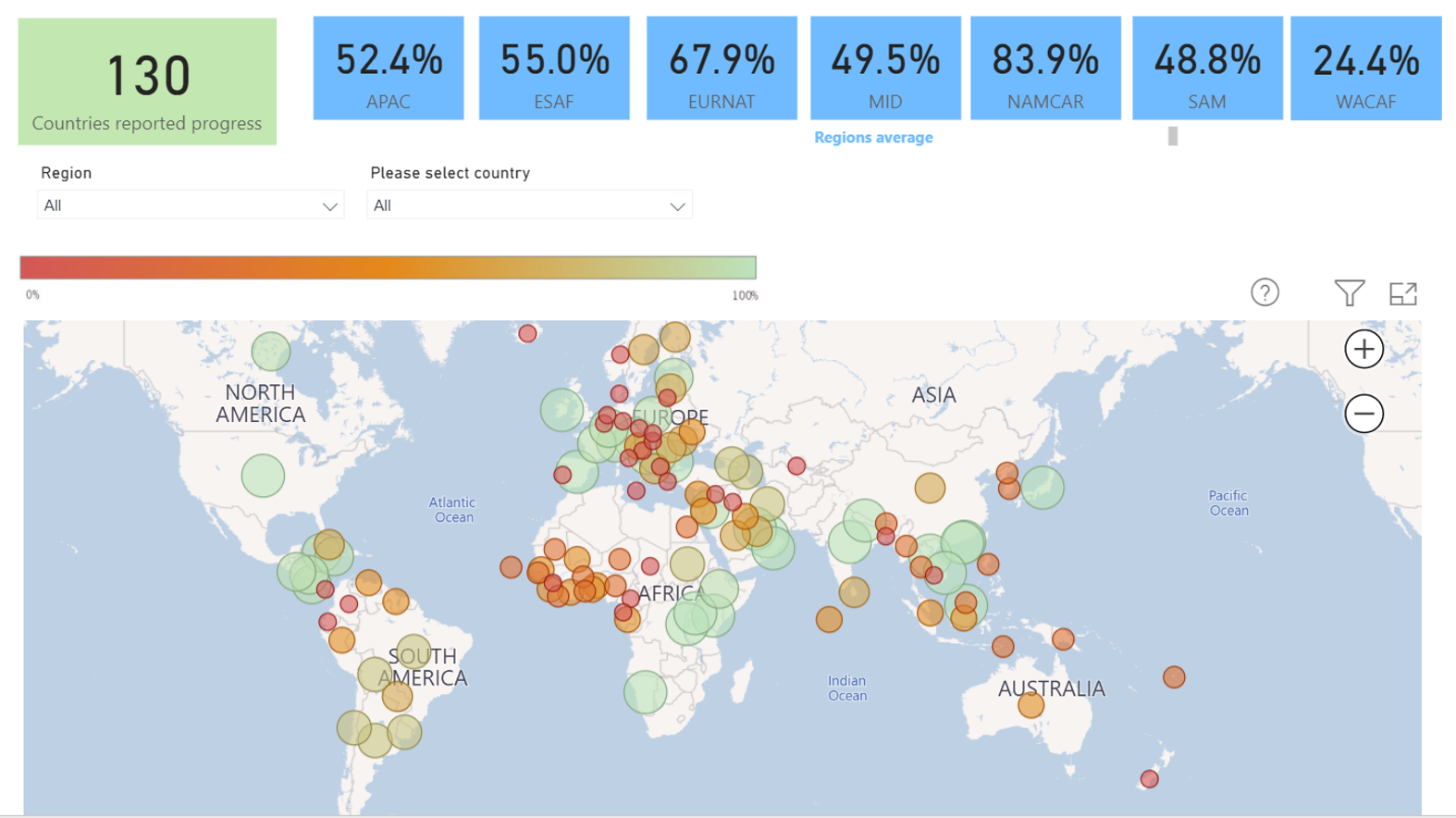Open the help question mark icon

tap(1265, 293)
